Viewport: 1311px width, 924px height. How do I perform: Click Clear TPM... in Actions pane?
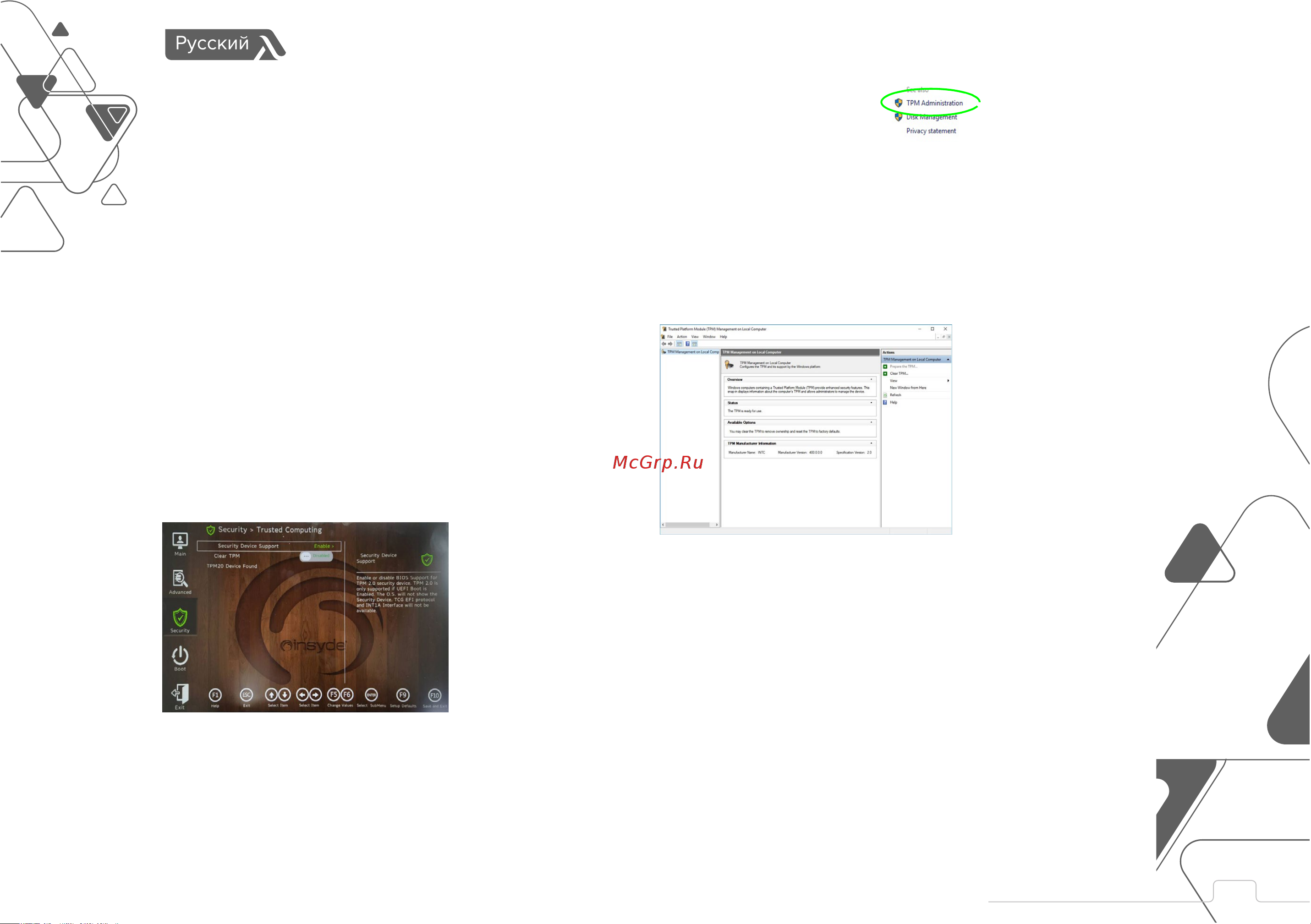pyautogui.click(x=899, y=373)
